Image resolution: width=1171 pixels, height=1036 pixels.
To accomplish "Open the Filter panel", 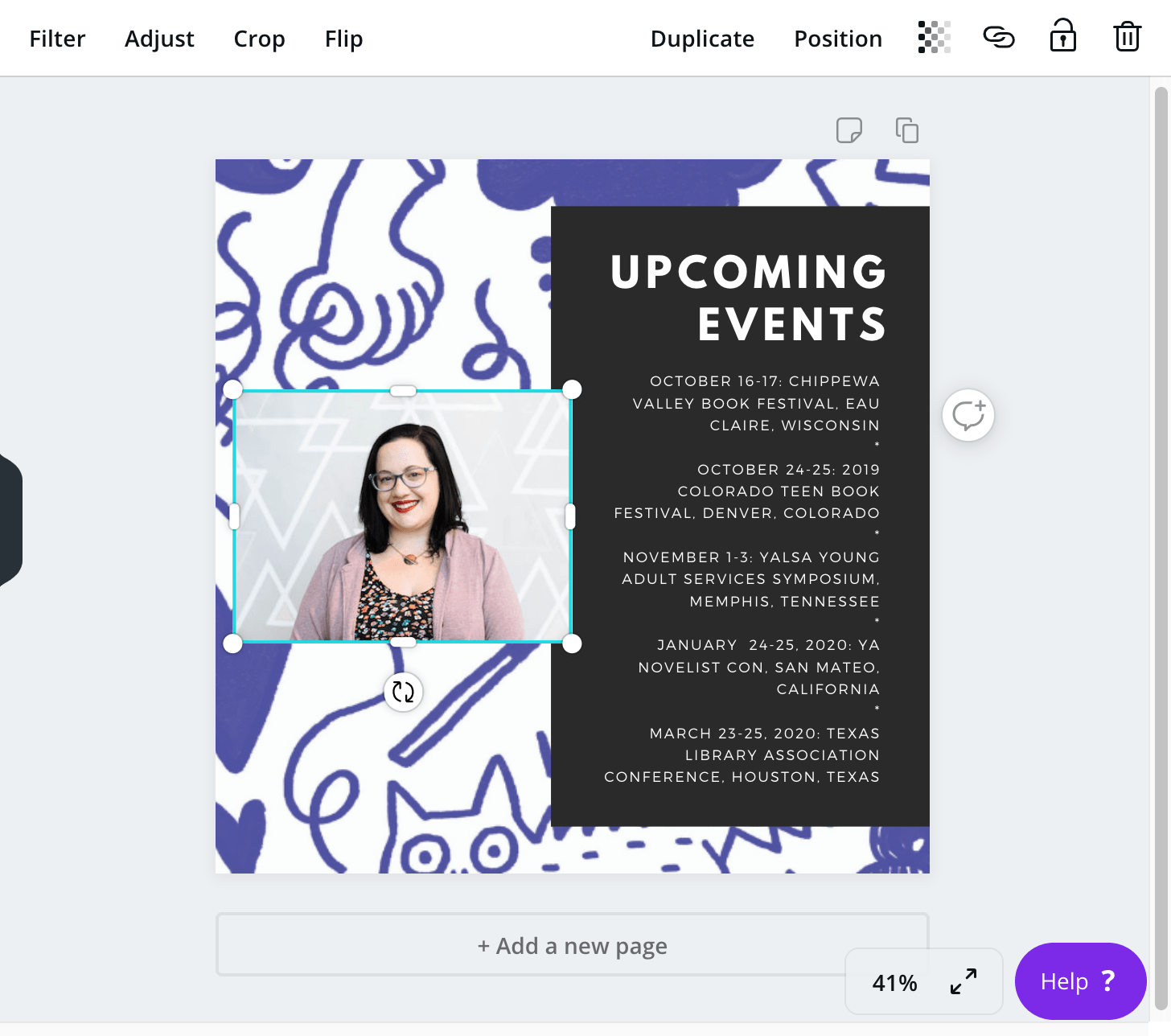I will click(x=57, y=39).
